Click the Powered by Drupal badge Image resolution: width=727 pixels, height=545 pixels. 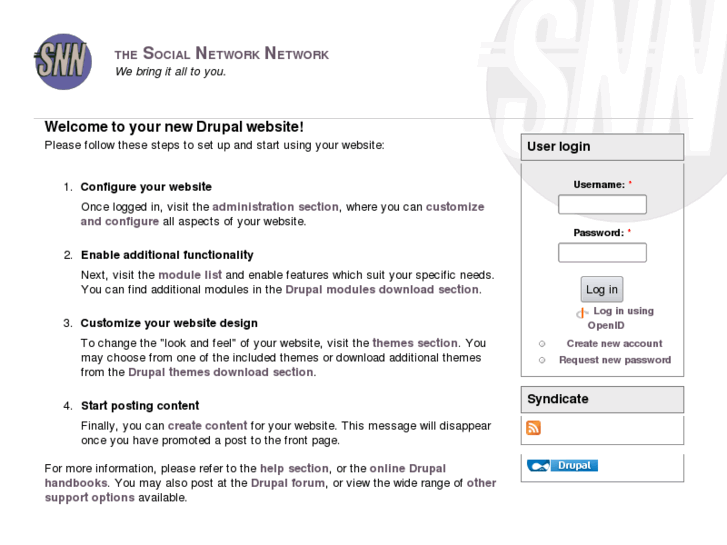click(562, 466)
